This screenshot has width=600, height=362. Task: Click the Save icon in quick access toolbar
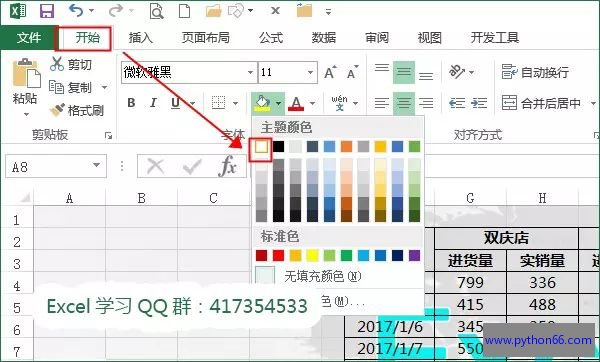(x=47, y=11)
